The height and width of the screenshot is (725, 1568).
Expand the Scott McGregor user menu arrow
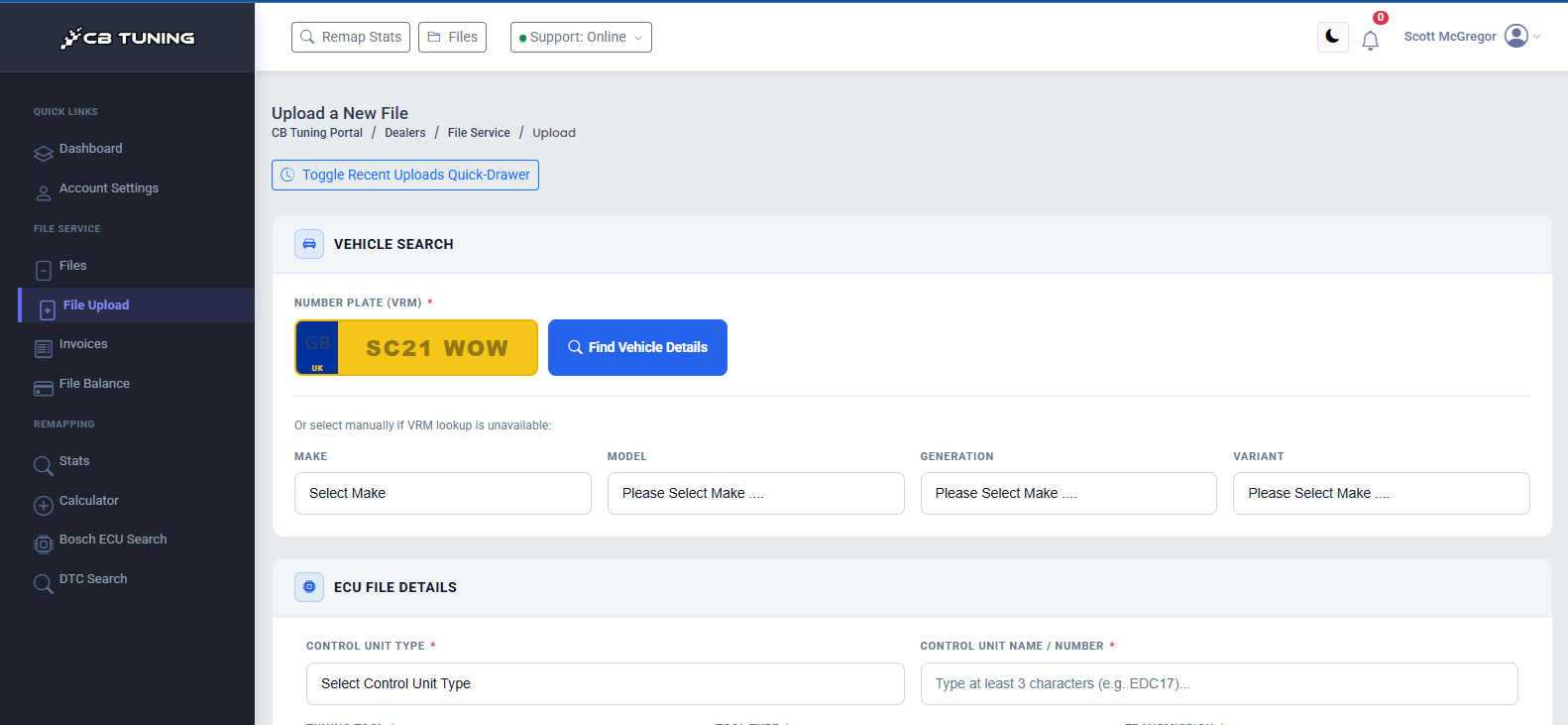point(1537,37)
